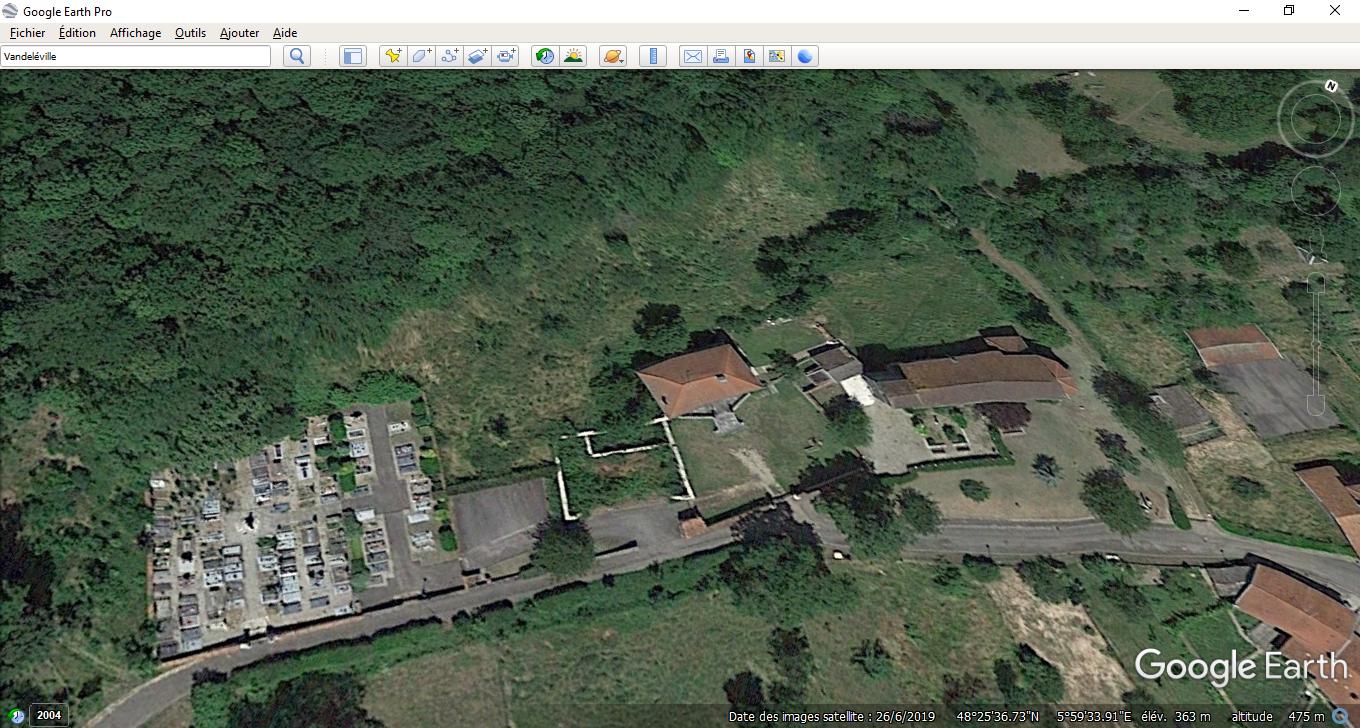Open the Affichage menu
The width and height of the screenshot is (1360, 728).
point(135,33)
